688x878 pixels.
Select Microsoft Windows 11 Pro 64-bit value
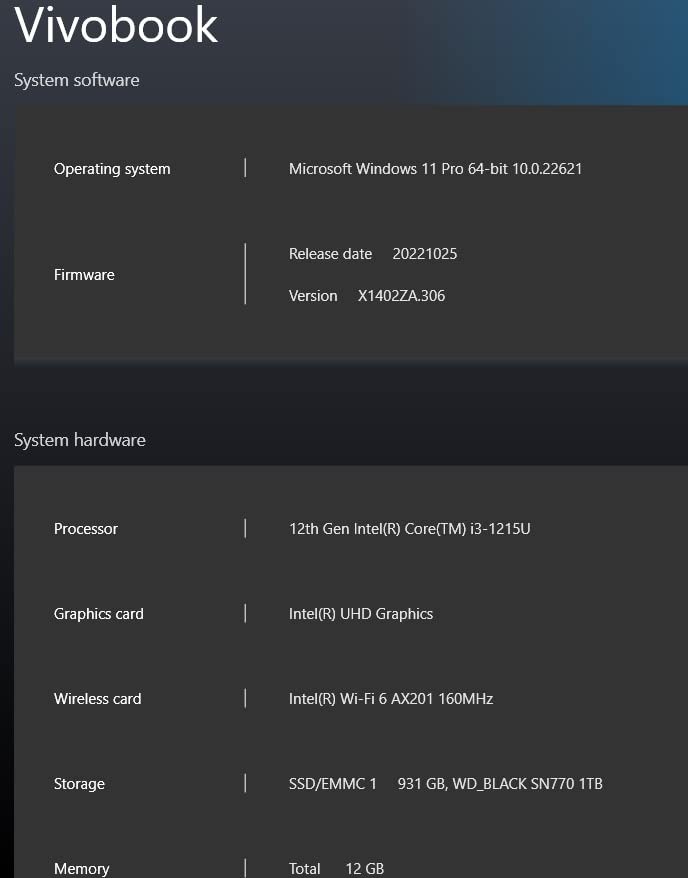tap(436, 169)
